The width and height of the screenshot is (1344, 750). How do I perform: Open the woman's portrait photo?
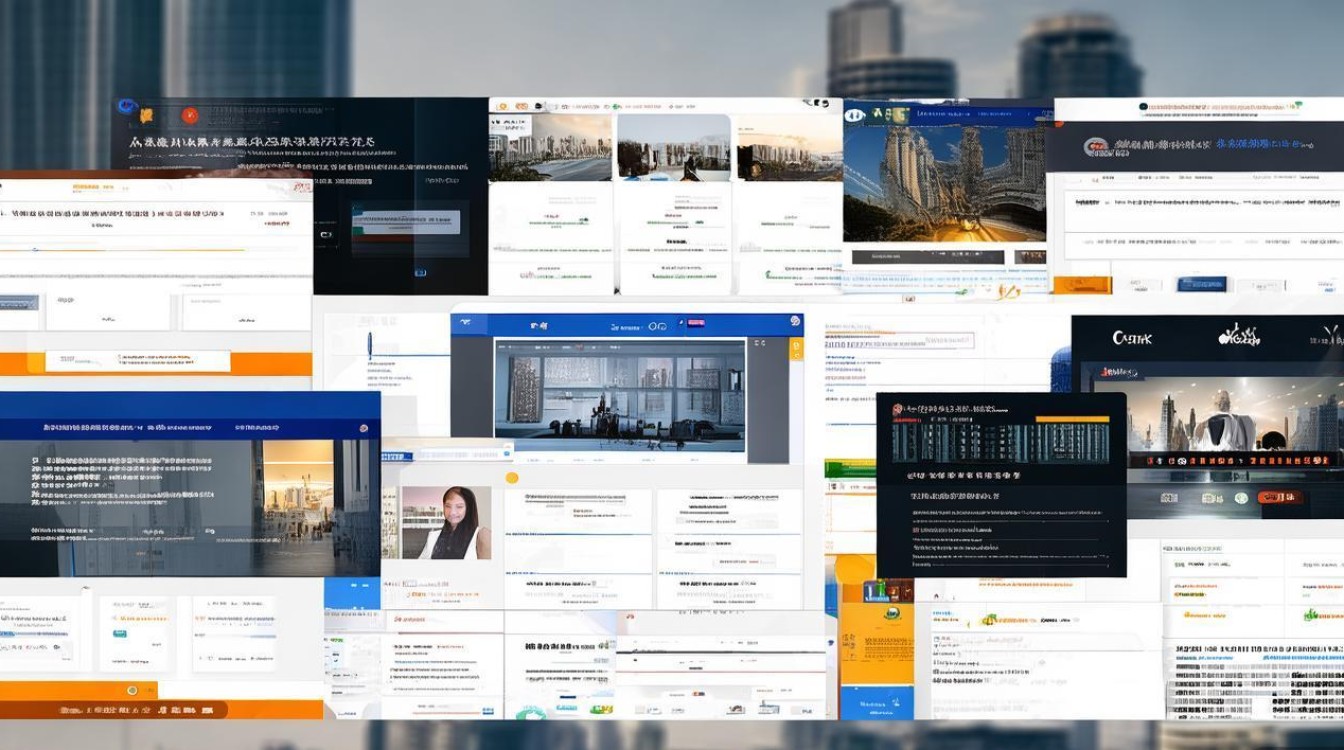446,522
